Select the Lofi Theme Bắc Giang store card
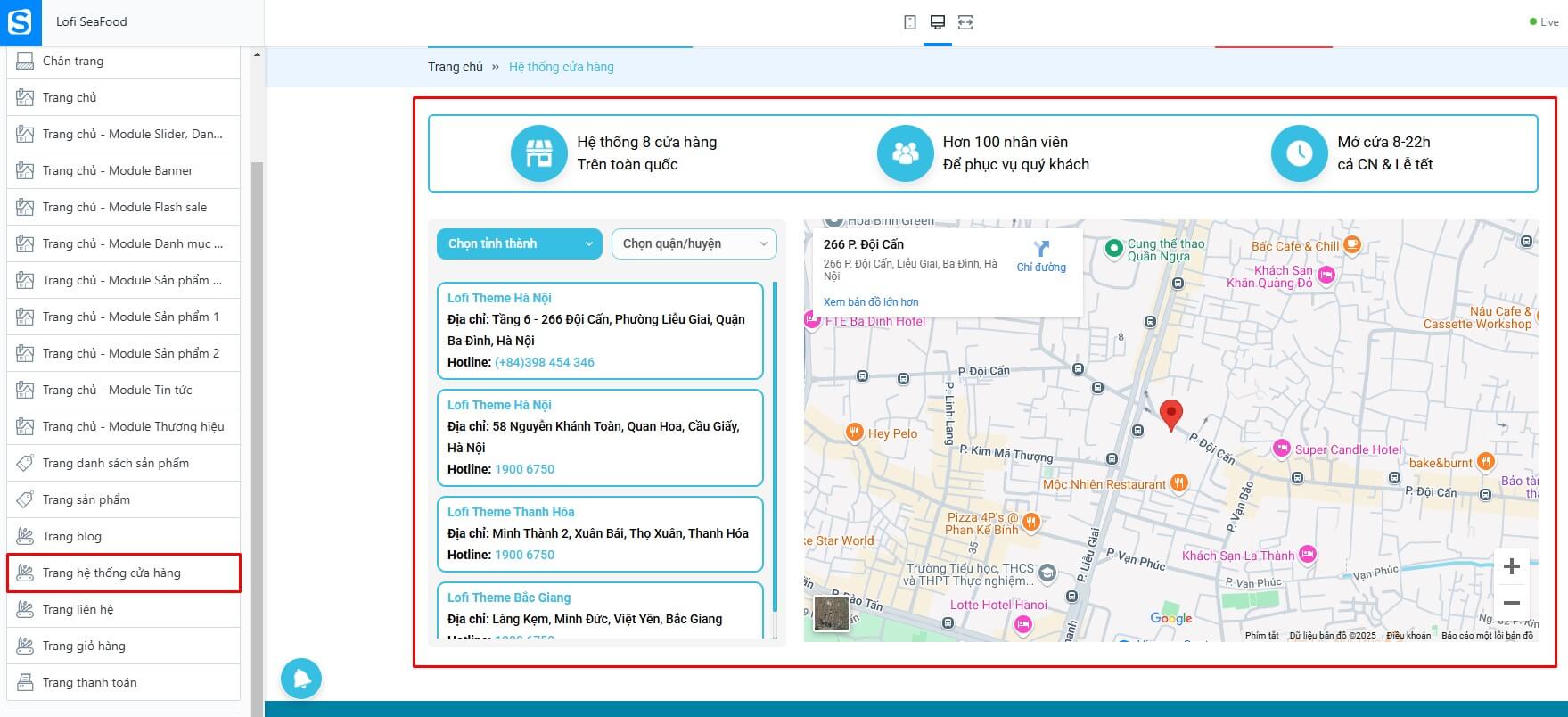 (600, 611)
